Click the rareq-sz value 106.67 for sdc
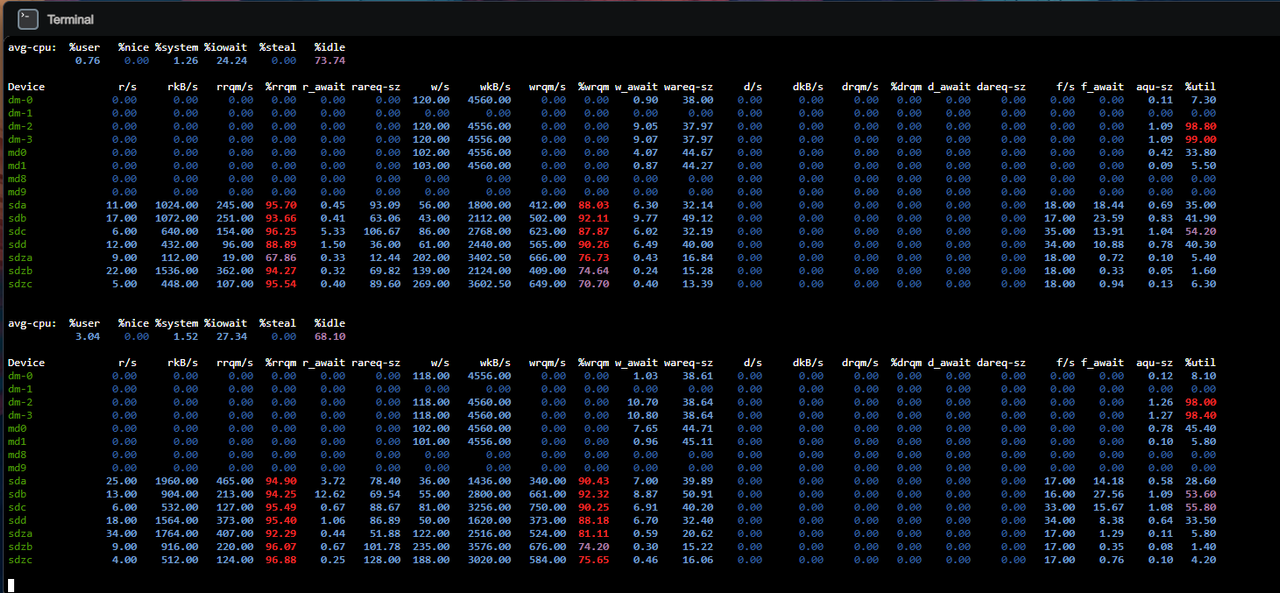Viewport: 1280px width, 593px height. click(380, 231)
